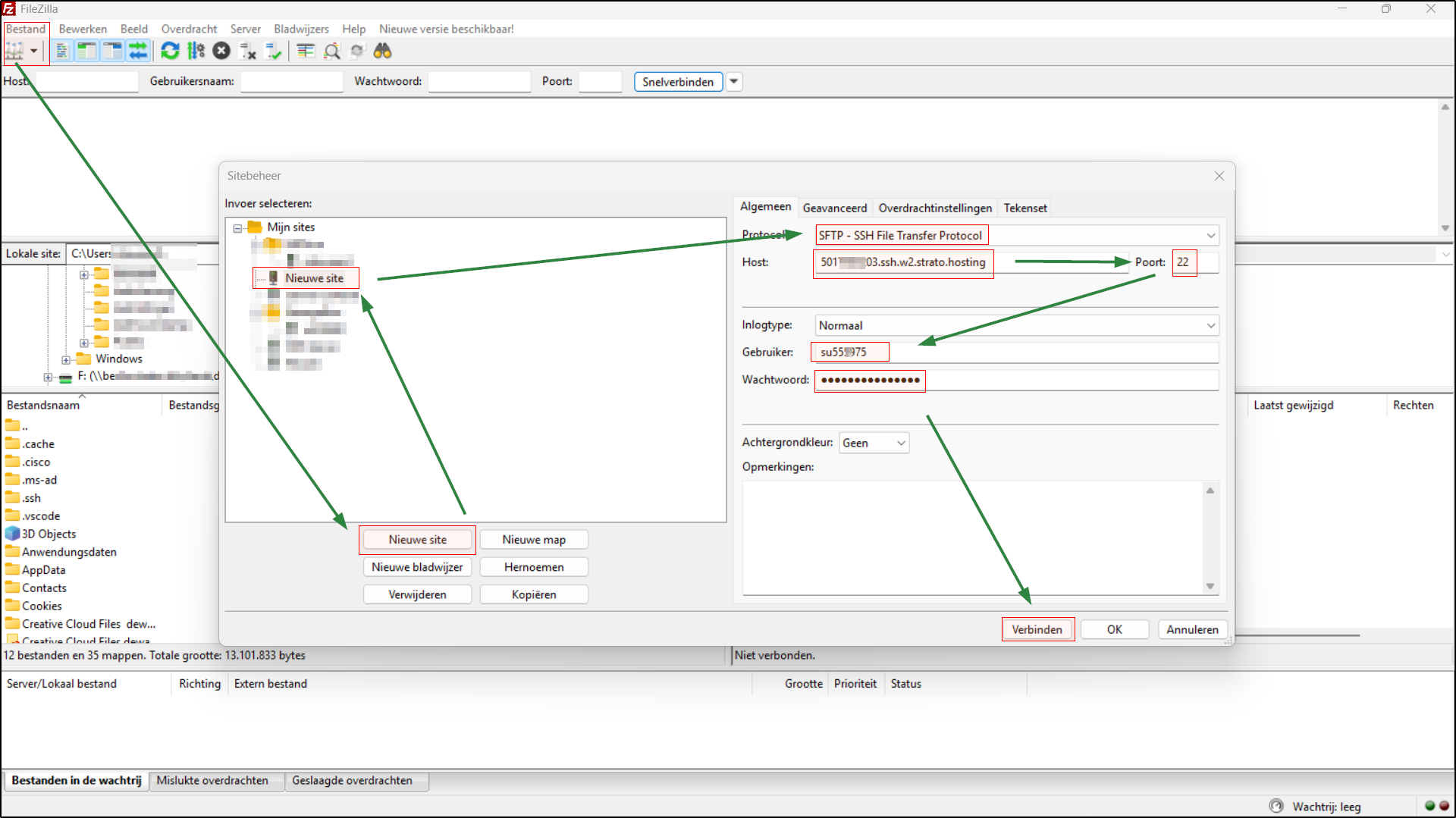This screenshot has height=818, width=1456.
Task: Cancel the current operation
Action: pyautogui.click(x=221, y=51)
